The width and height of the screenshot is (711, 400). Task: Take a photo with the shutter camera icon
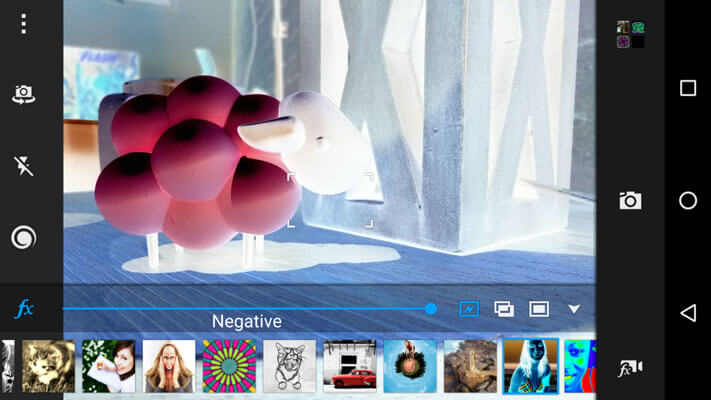630,200
